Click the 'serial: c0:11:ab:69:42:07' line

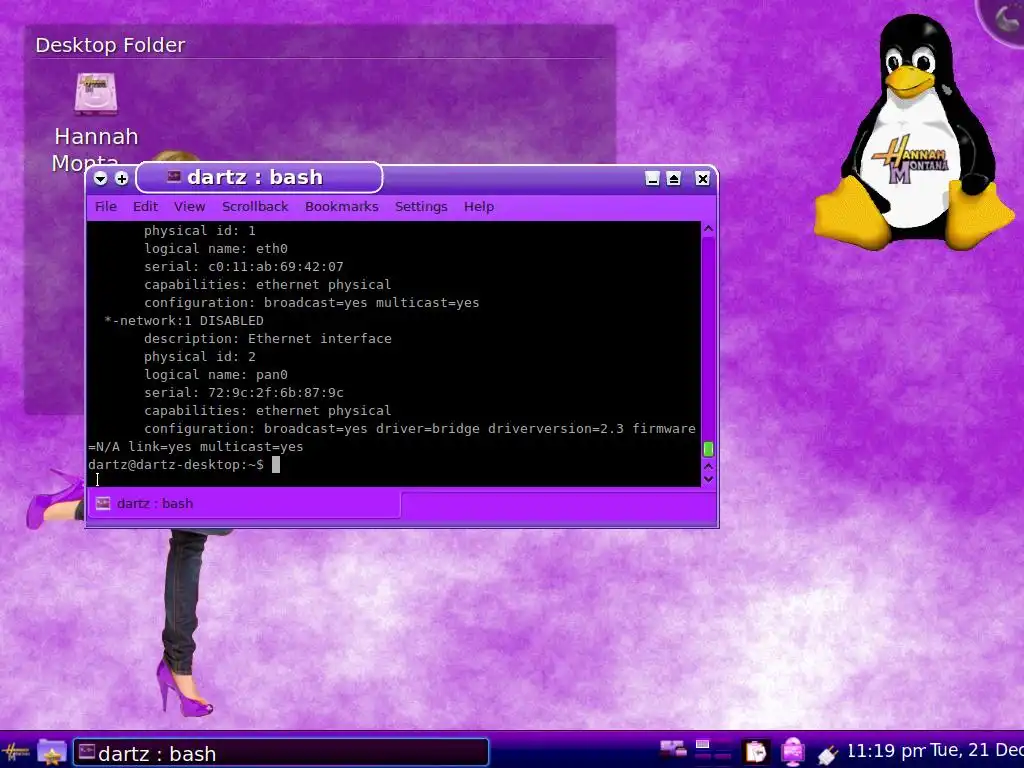pyautogui.click(x=244, y=266)
